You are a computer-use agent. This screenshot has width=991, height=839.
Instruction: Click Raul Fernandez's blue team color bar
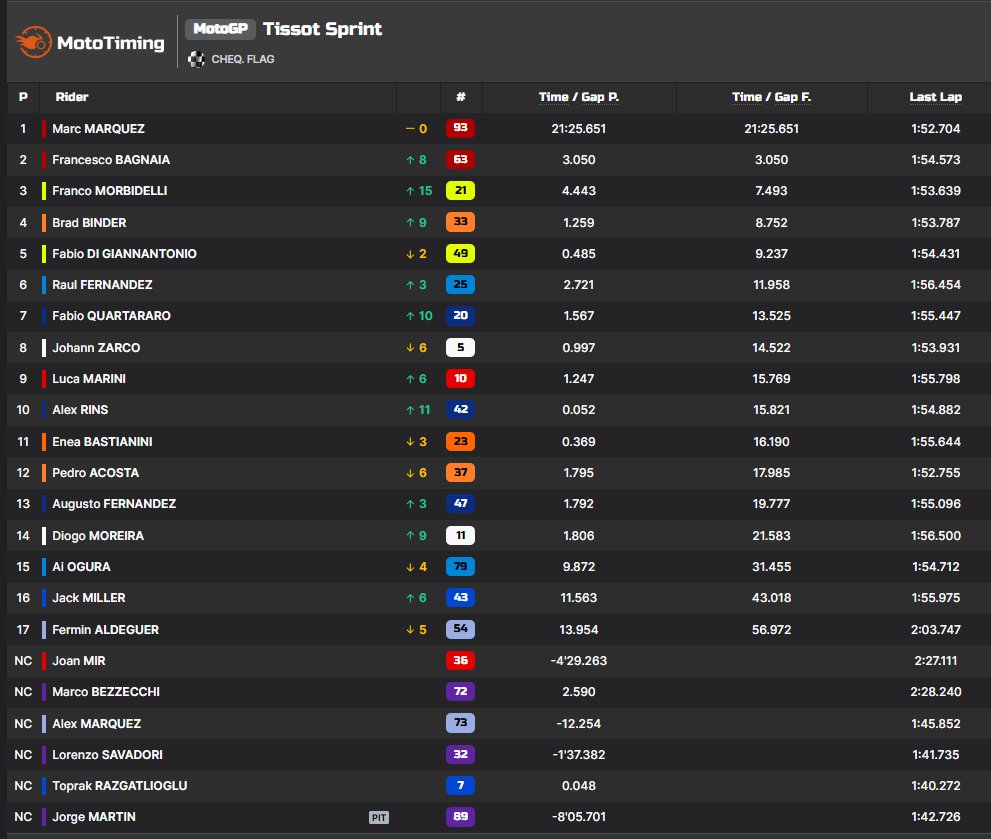(44, 285)
